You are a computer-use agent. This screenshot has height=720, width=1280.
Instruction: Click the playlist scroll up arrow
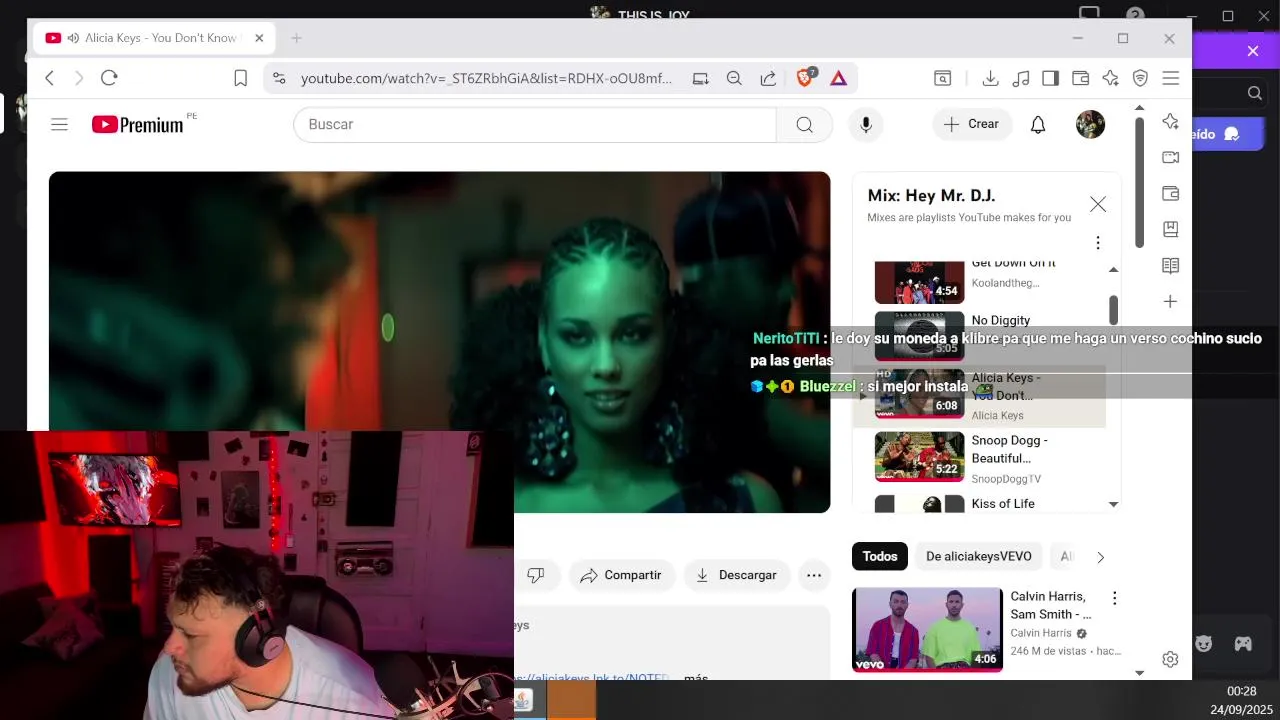tap(1113, 270)
